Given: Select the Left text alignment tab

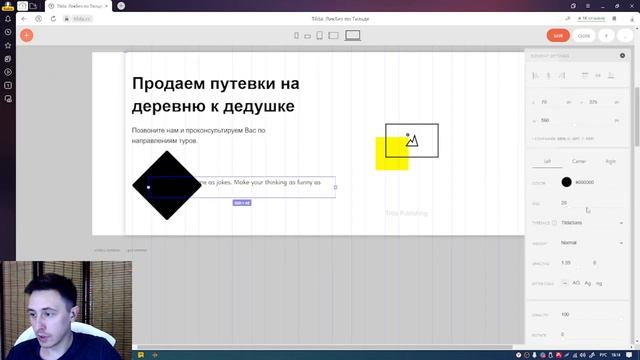Looking at the screenshot, I should pyautogui.click(x=547, y=161).
